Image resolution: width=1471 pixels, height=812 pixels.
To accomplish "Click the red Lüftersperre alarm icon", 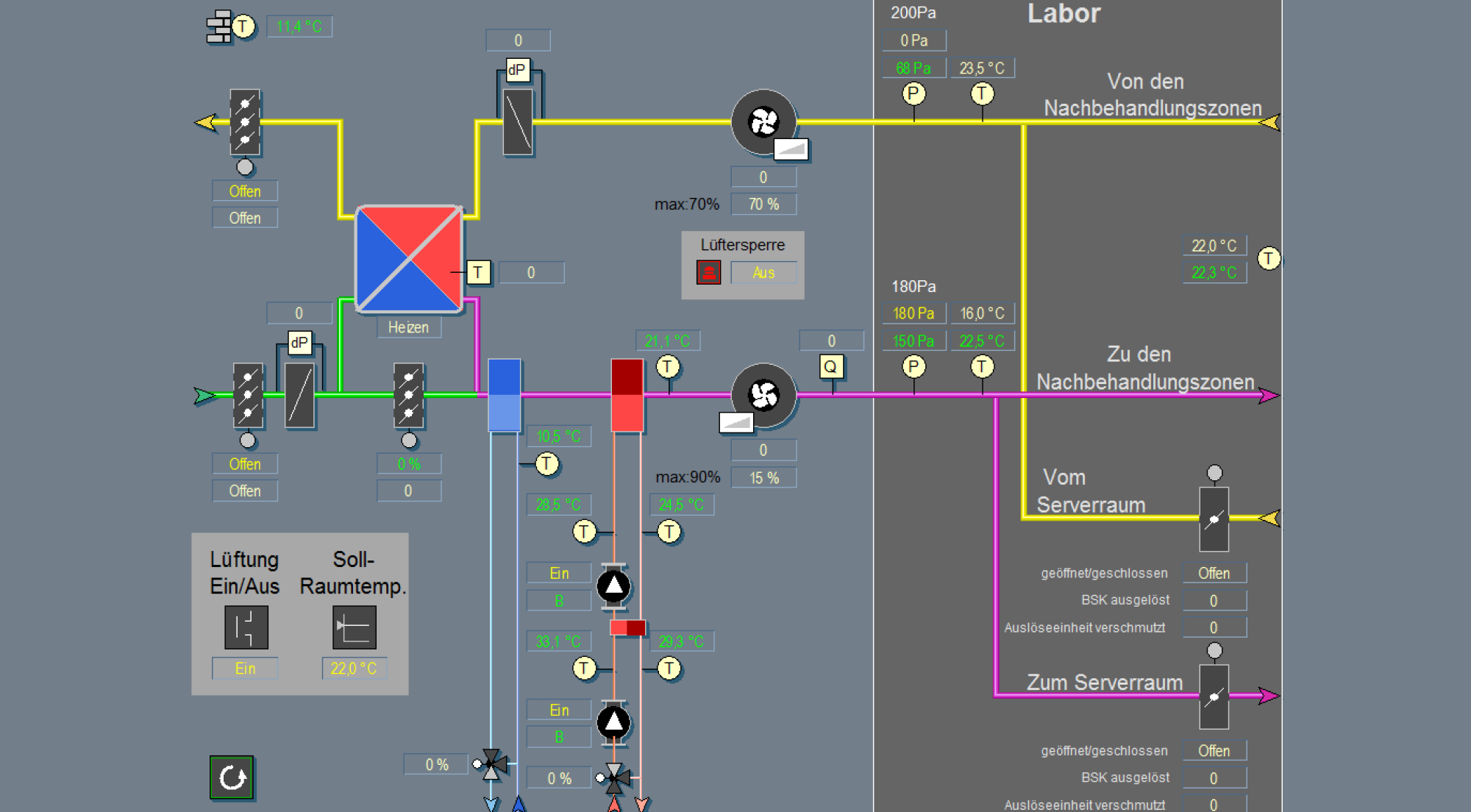I will (708, 272).
